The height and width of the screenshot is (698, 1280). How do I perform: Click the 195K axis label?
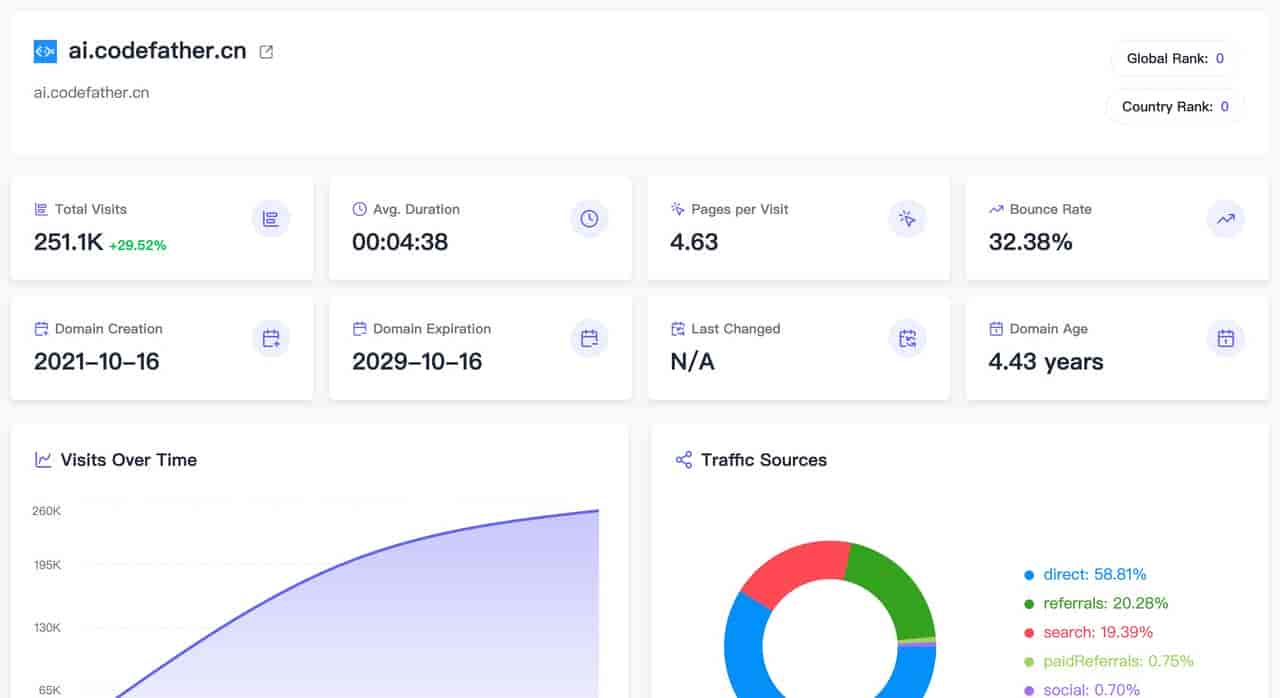47,565
